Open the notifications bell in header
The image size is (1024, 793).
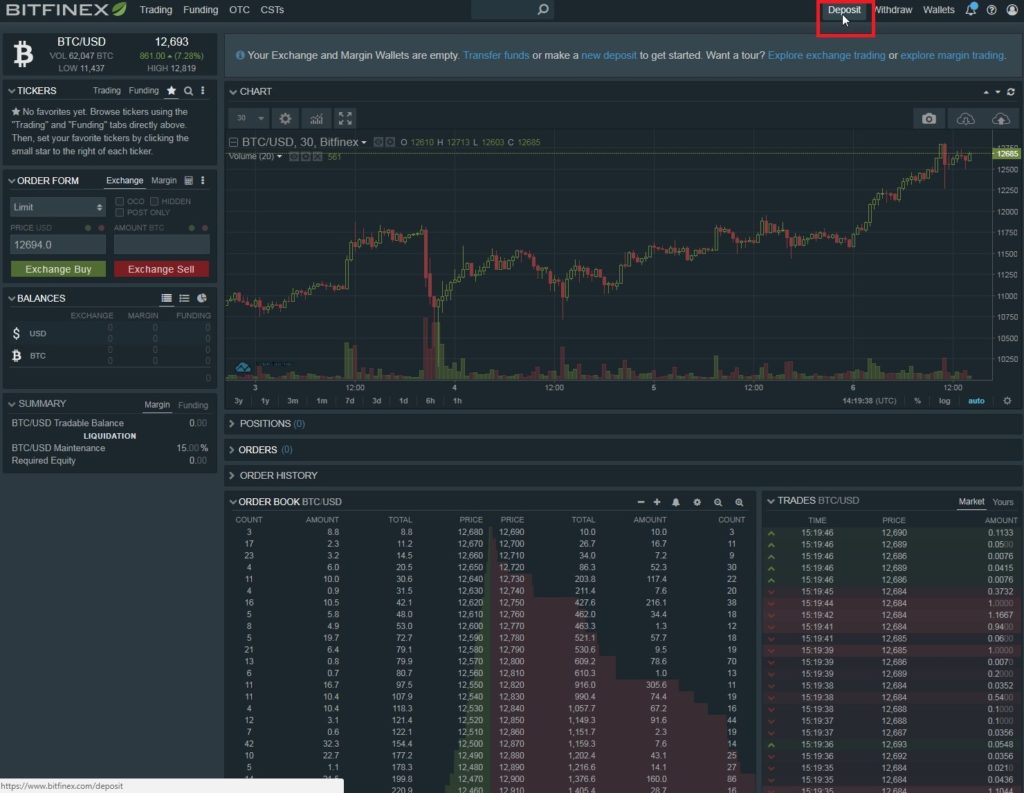coord(971,9)
